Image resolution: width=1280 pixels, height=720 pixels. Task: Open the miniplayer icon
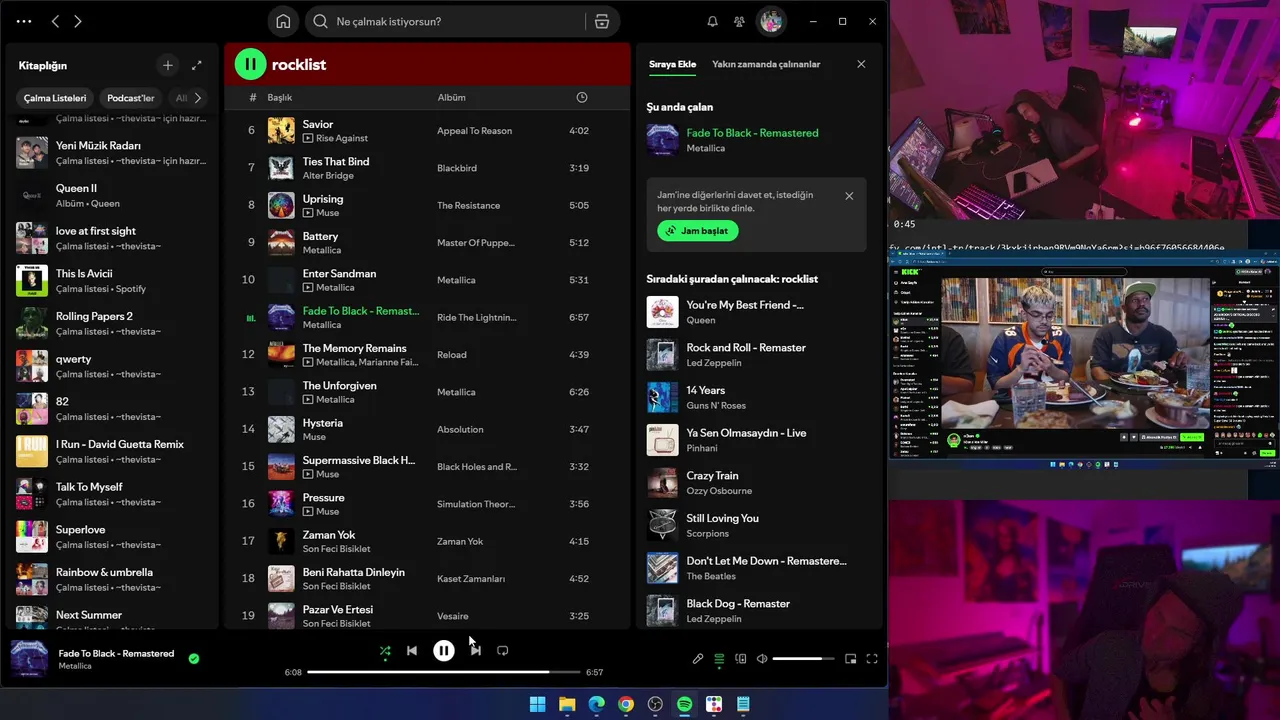tap(851, 659)
